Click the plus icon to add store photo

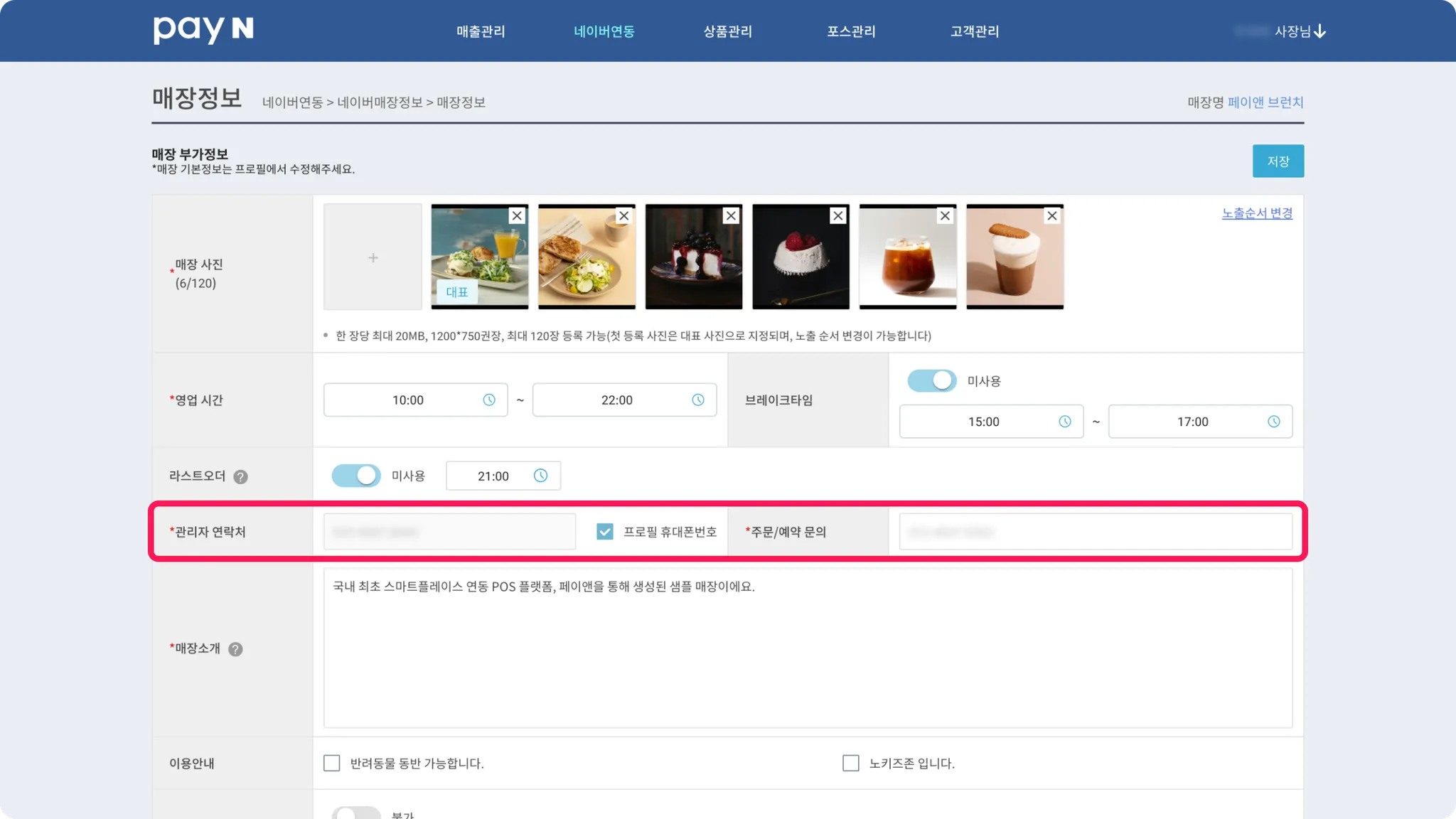pos(373,257)
